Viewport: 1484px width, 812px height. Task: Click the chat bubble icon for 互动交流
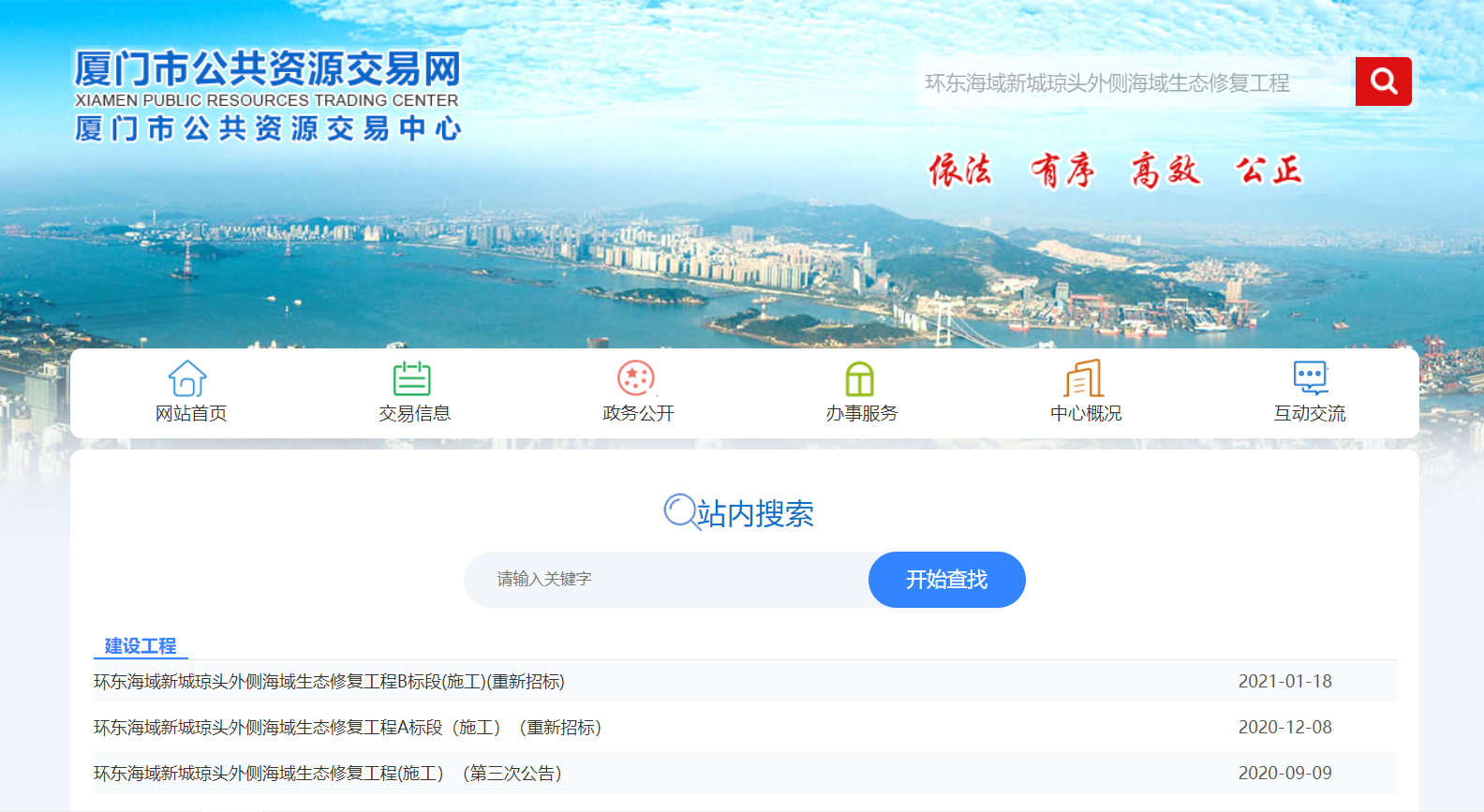point(1310,377)
